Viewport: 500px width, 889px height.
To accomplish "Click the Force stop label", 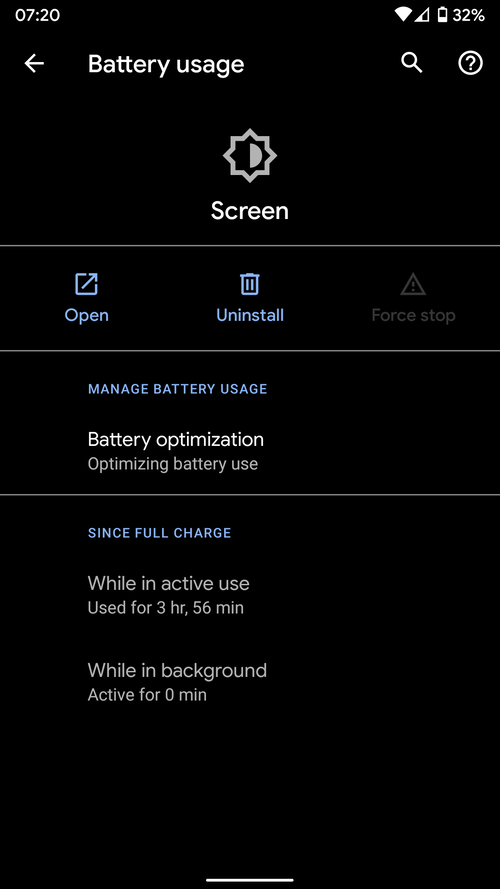I will (413, 315).
